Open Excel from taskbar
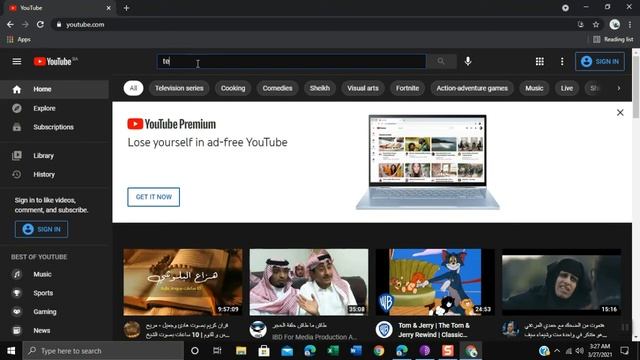The height and width of the screenshot is (360, 640). pos(333,351)
